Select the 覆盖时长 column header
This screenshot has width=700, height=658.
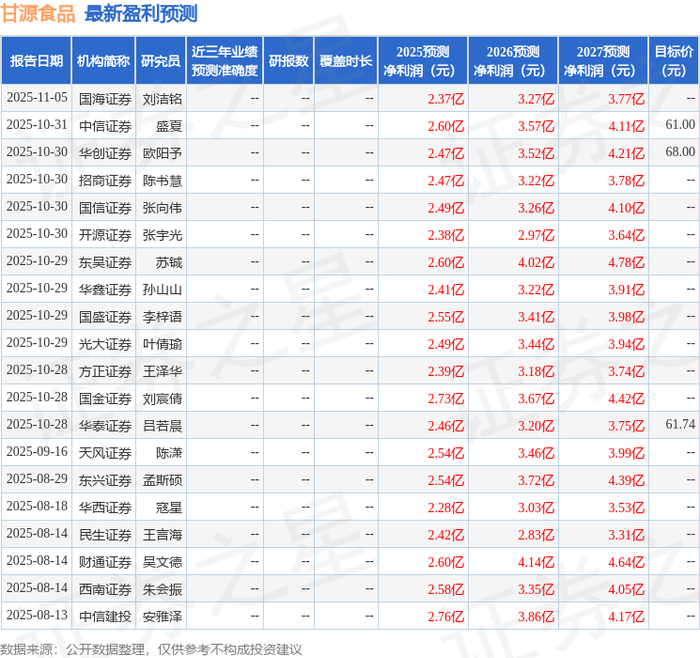pyautogui.click(x=346, y=61)
